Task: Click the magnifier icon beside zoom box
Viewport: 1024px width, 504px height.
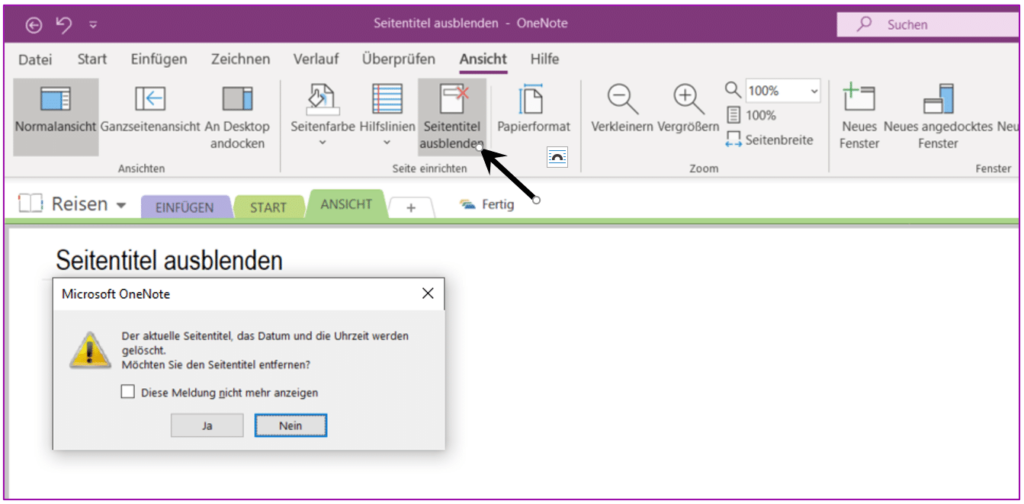Action: (733, 90)
